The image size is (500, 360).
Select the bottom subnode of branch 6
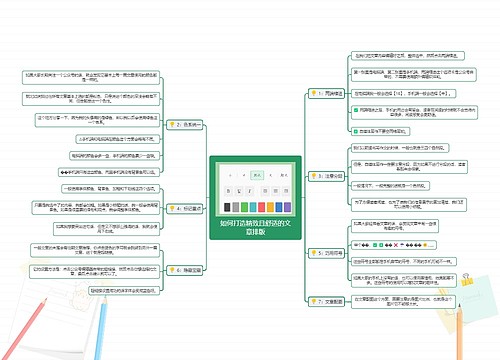pos(124,291)
